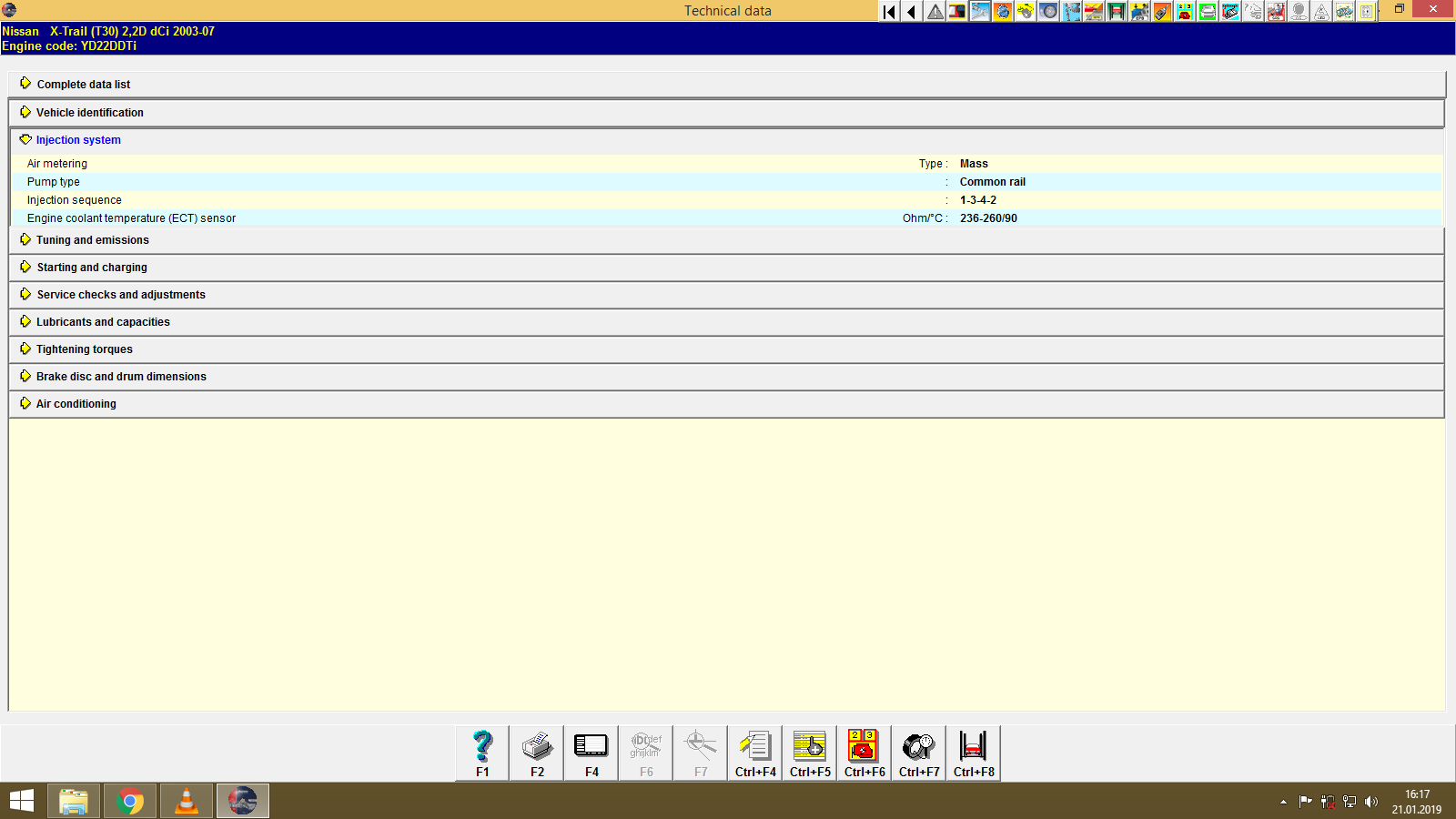Open the Complete data list entry

tap(83, 84)
